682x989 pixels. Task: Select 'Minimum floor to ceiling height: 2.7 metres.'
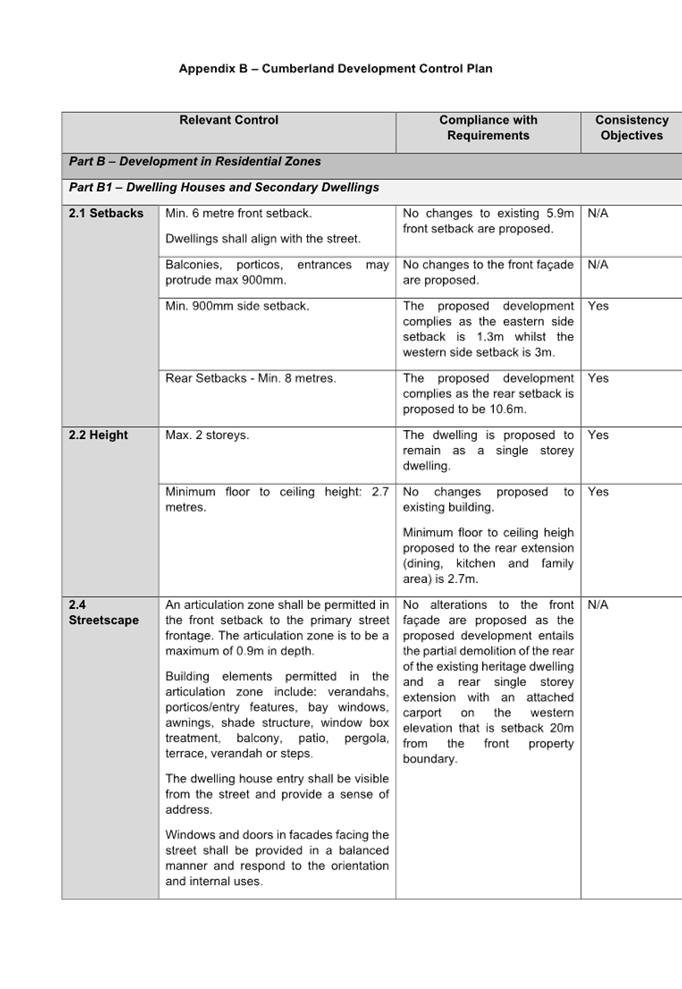click(277, 500)
